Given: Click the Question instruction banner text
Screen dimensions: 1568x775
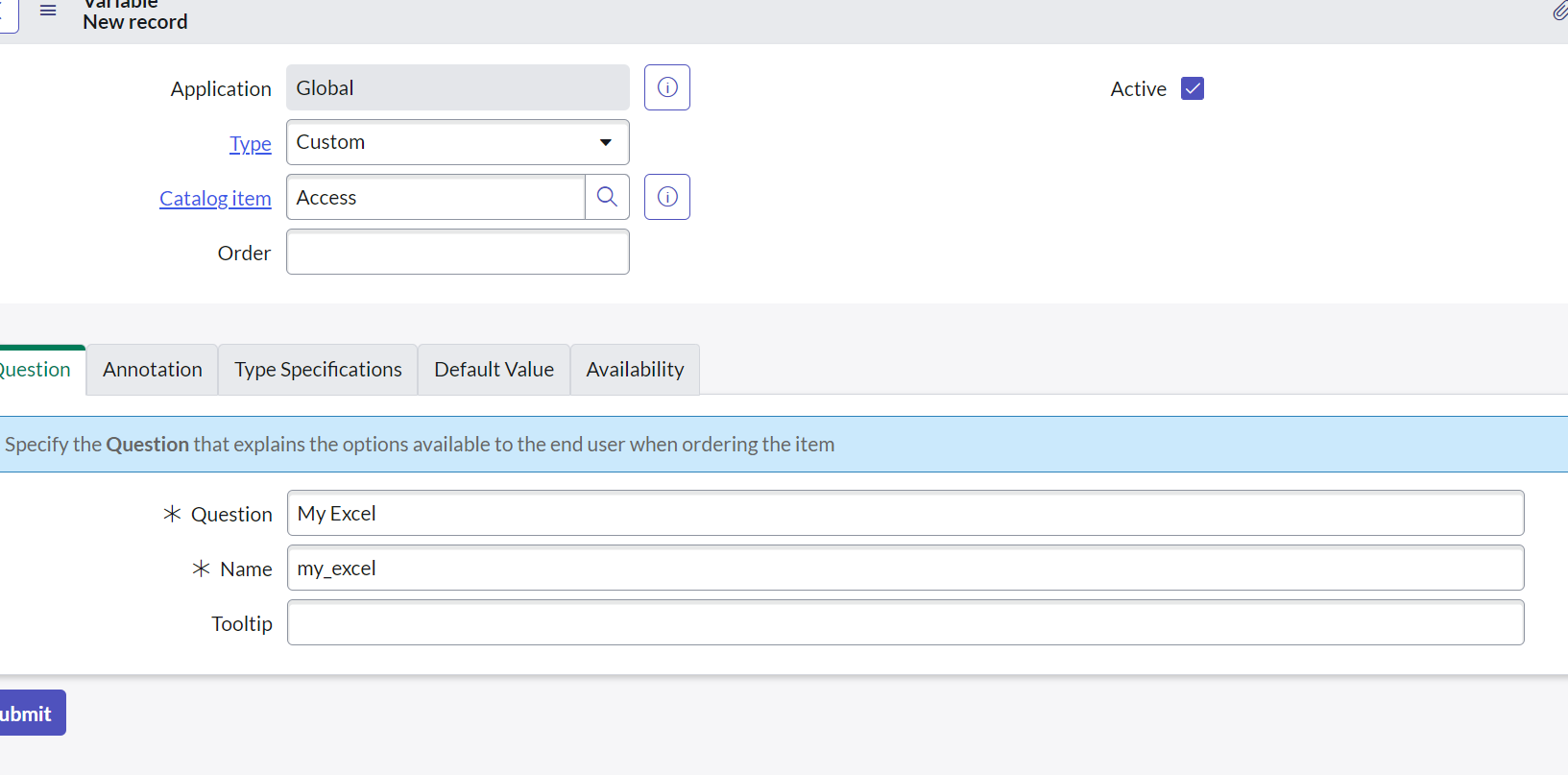Looking at the screenshot, I should tap(420, 445).
